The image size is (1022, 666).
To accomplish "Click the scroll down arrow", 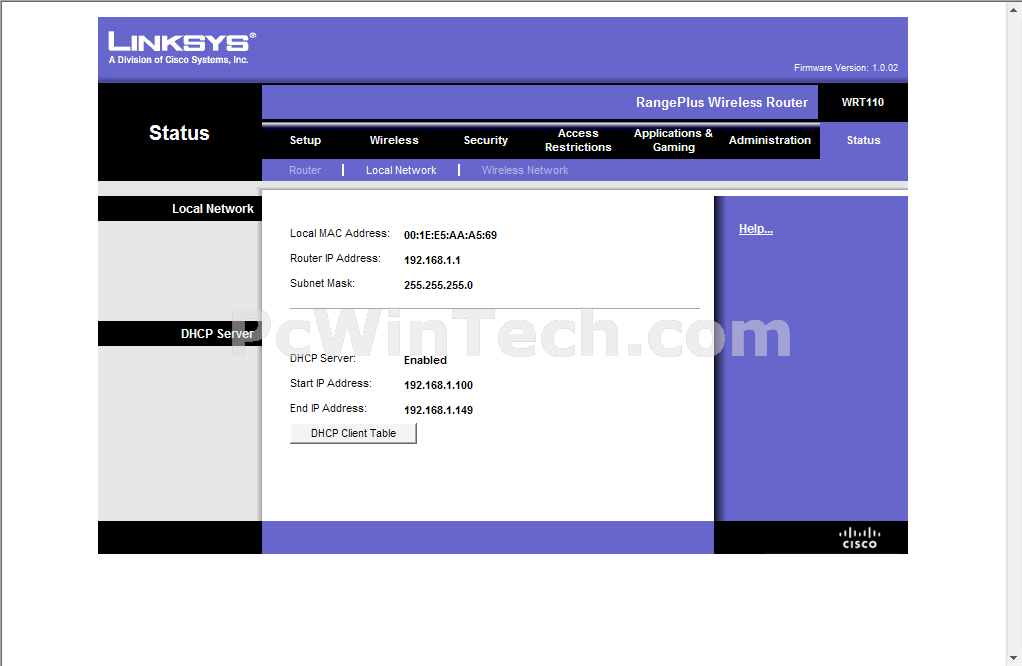I will pos(1014,658).
